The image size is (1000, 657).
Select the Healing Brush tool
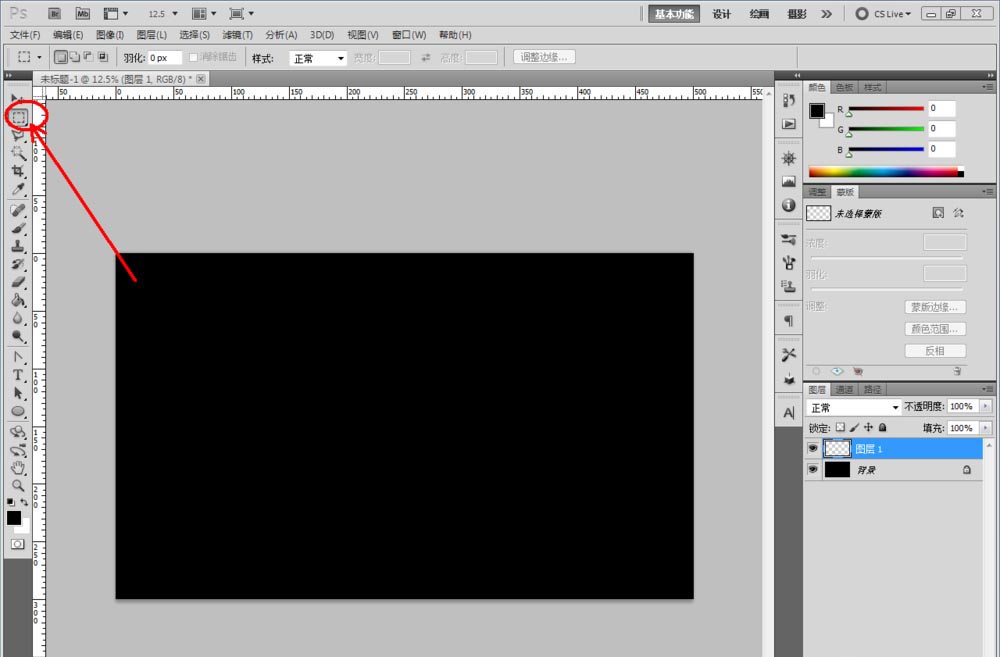(18, 210)
